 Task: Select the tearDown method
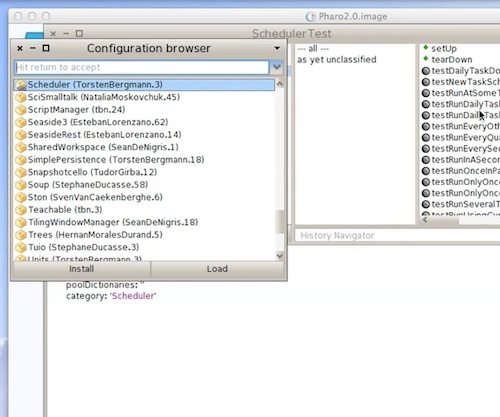tap(452, 60)
